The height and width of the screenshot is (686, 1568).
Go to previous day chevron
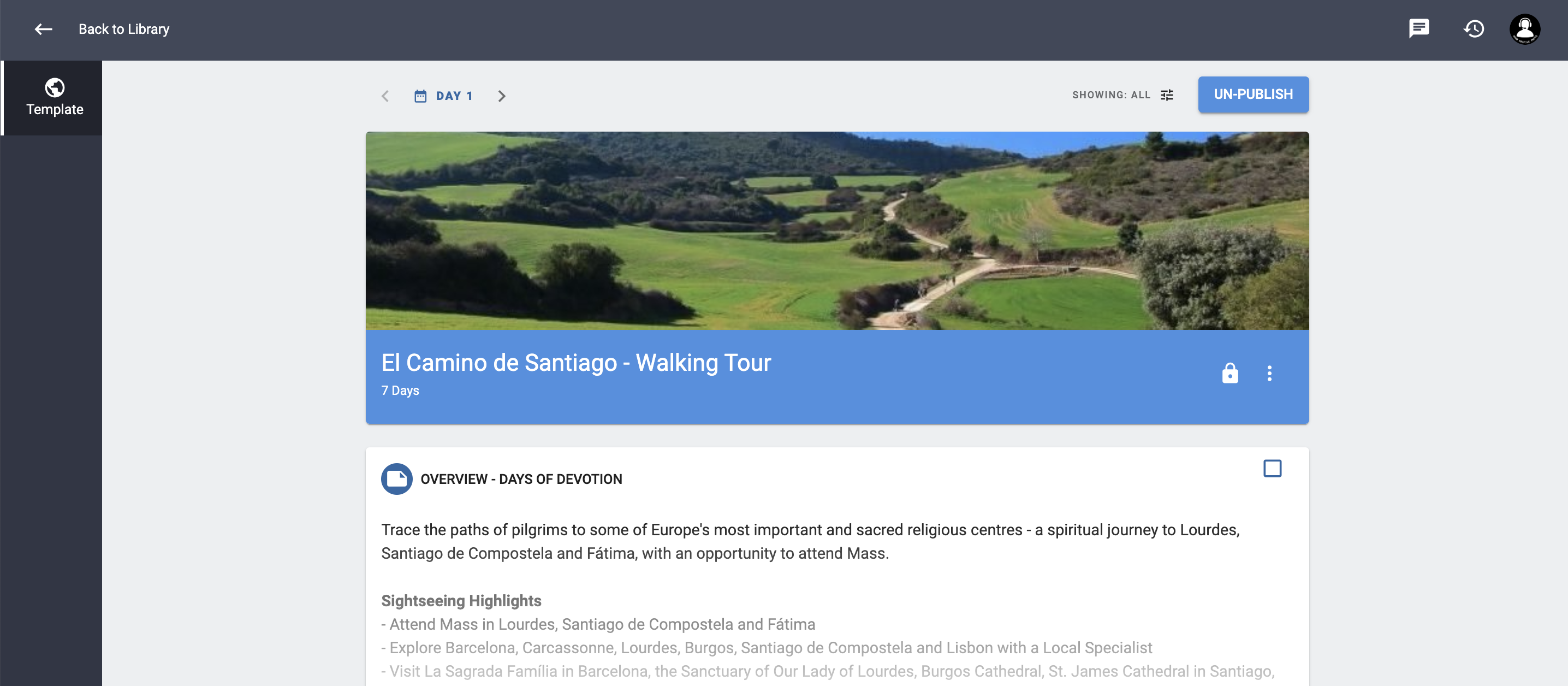point(385,96)
